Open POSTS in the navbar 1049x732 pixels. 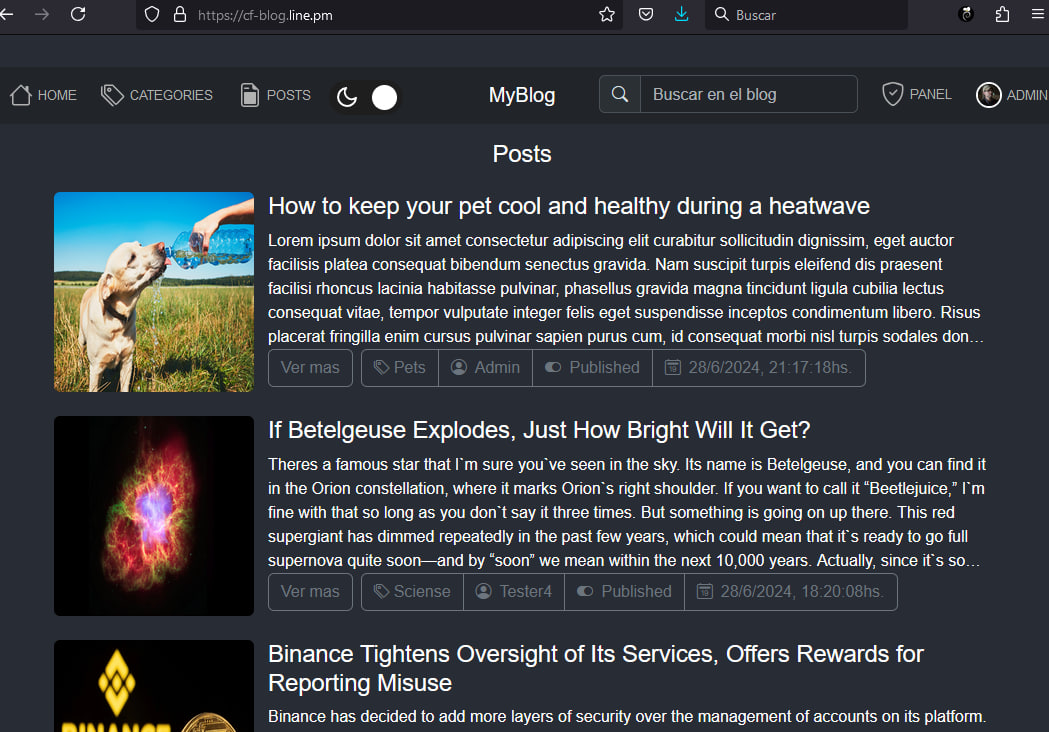[275, 95]
